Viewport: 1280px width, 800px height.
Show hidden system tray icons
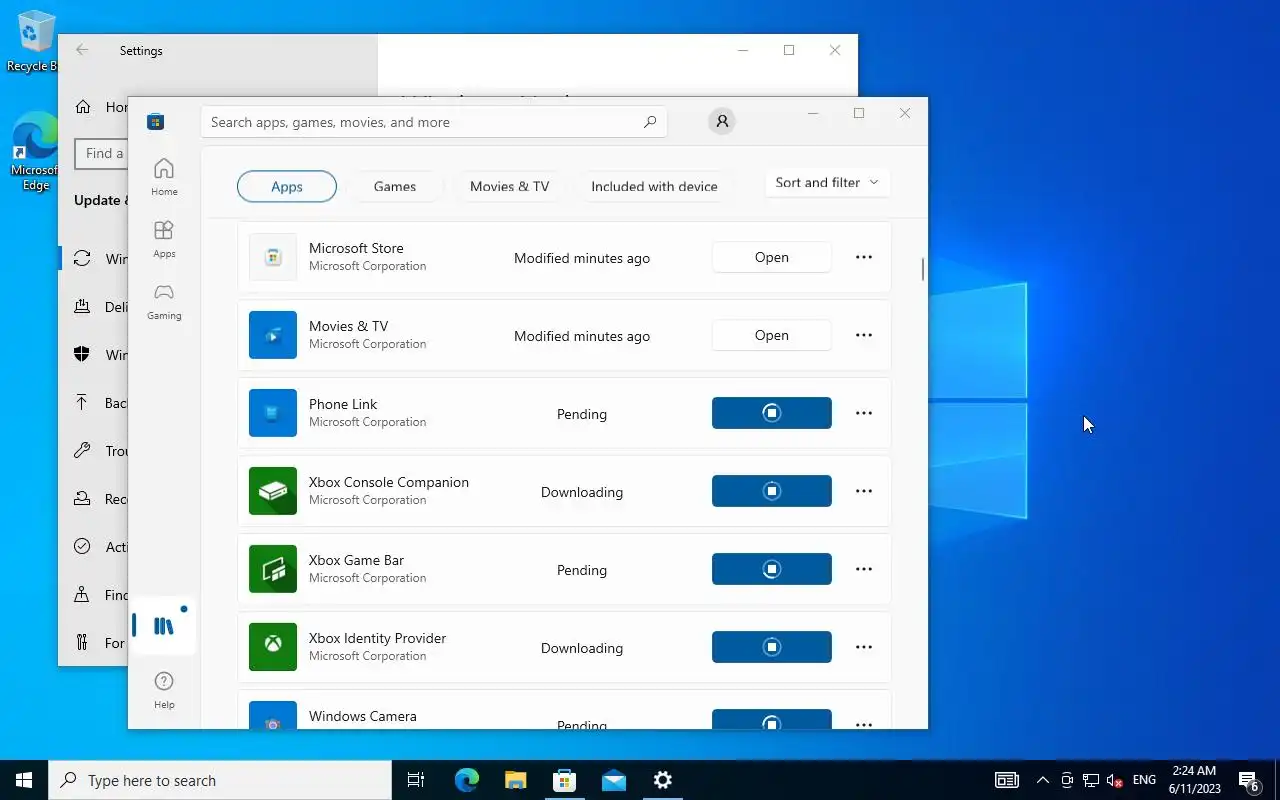click(1043, 780)
